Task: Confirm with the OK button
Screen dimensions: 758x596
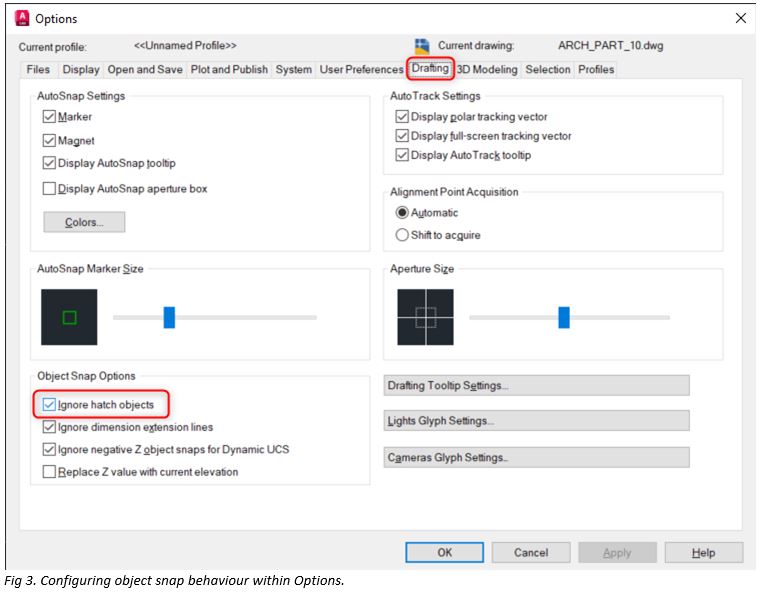Action: pos(444,552)
